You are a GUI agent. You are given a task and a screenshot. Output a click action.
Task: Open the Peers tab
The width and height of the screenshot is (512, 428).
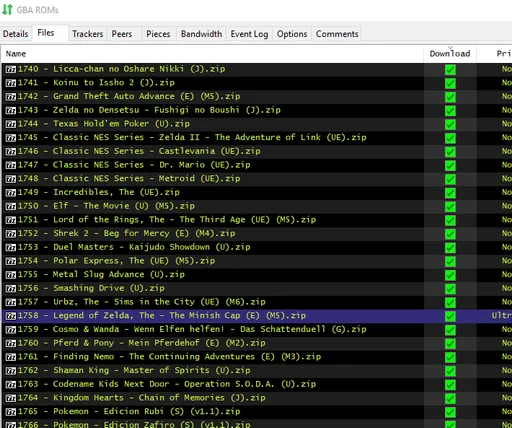[122, 34]
